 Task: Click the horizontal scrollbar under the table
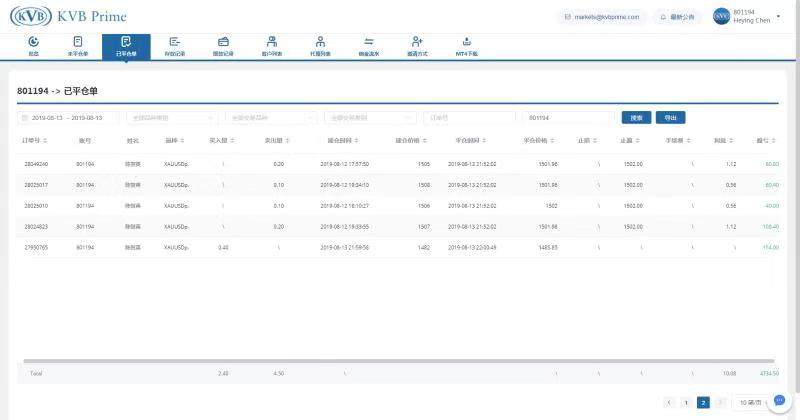coord(400,360)
